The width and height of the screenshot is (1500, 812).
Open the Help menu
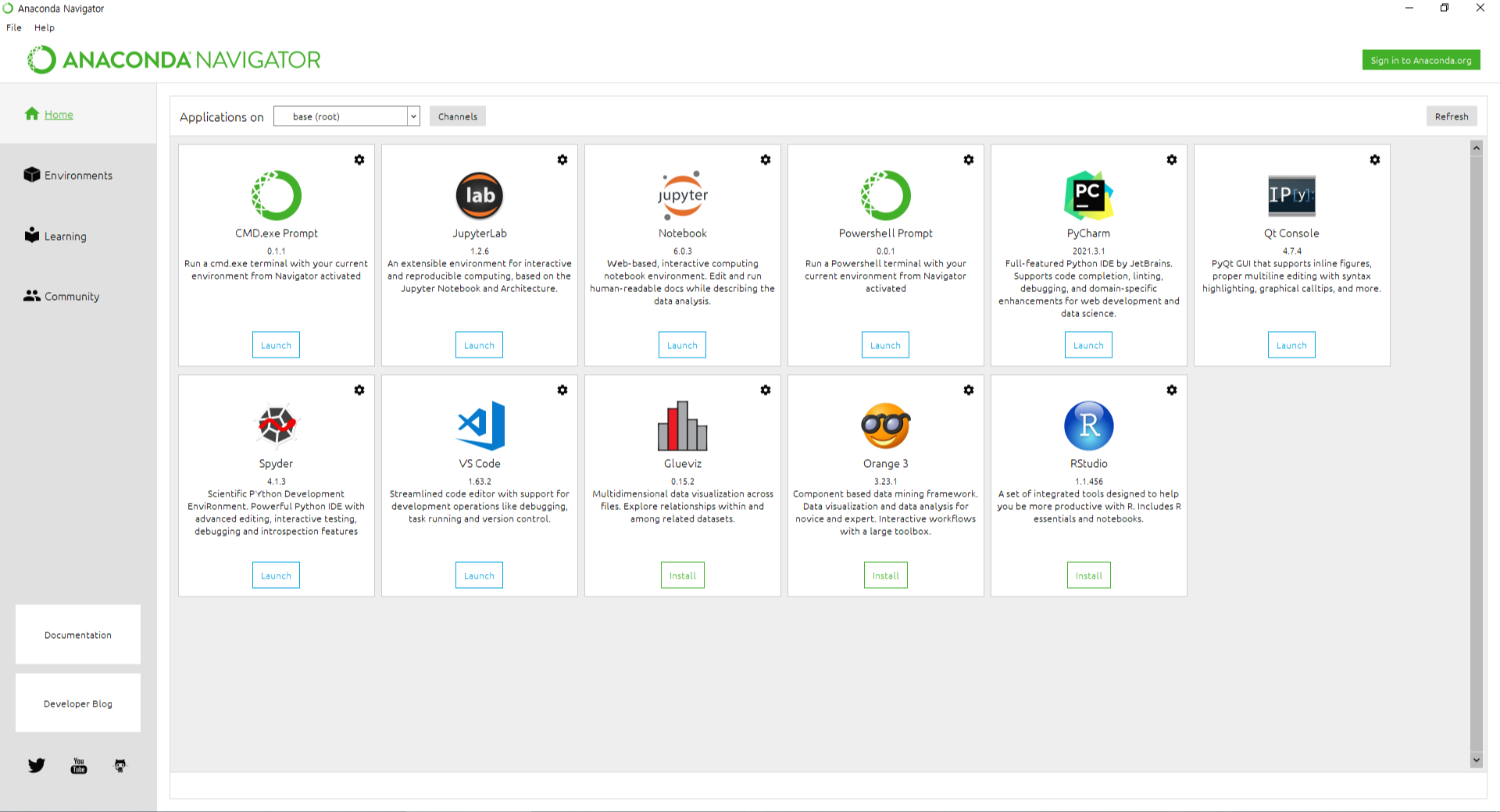[45, 27]
